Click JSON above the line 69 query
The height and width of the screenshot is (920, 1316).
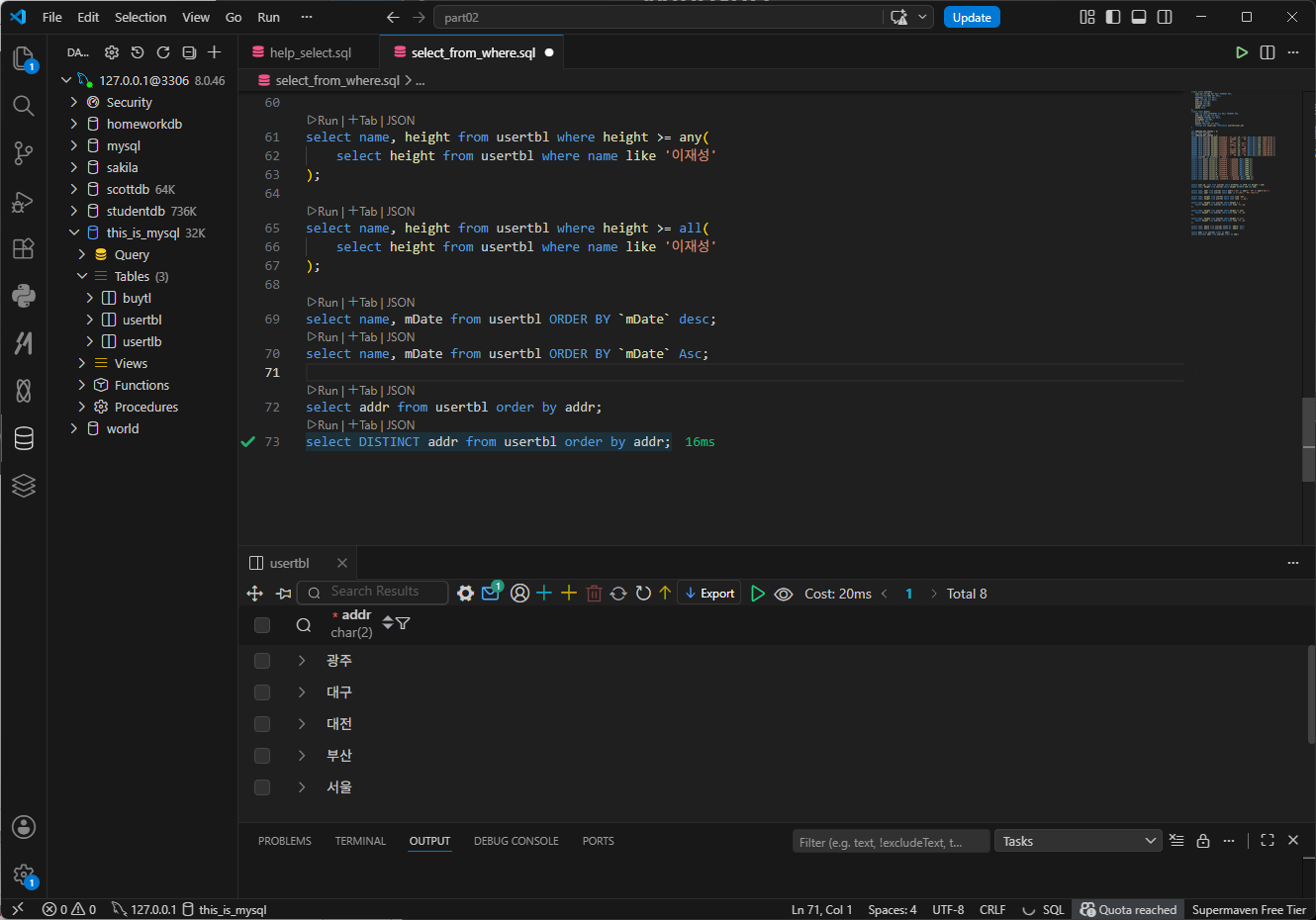(401, 302)
